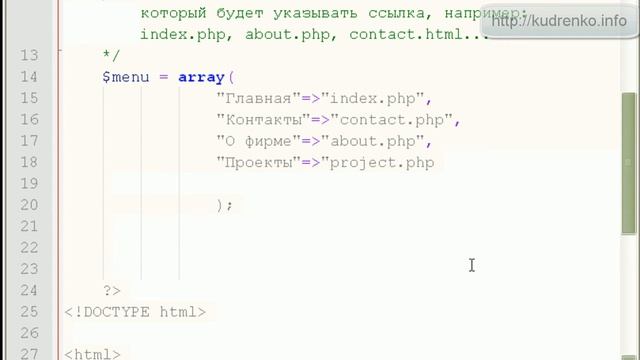Image resolution: width=640 pixels, height=360 pixels.
Task: Click the closing ); on line 20
Action: click(x=224, y=205)
